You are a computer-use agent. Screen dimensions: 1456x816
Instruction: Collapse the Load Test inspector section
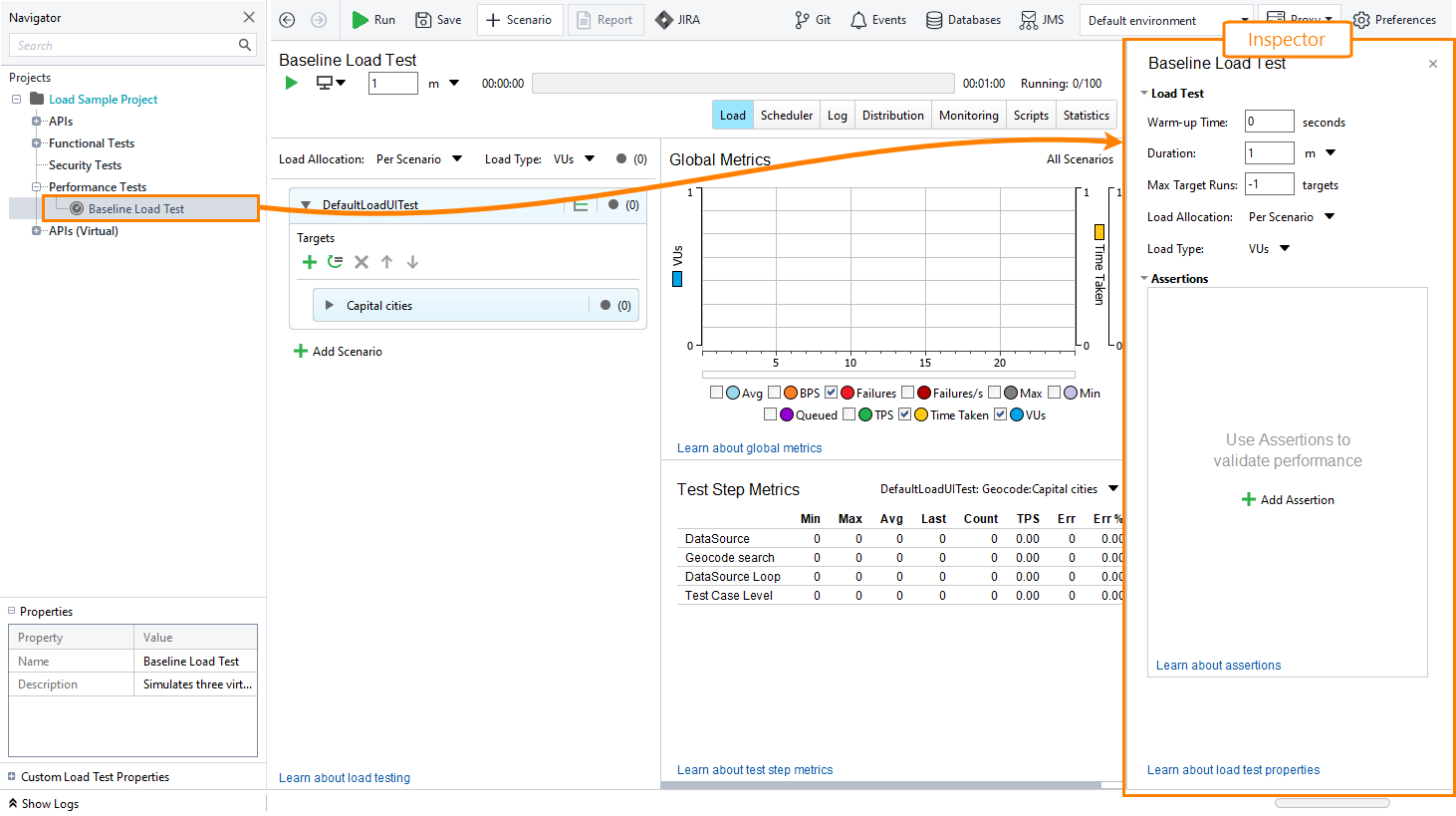[1143, 93]
